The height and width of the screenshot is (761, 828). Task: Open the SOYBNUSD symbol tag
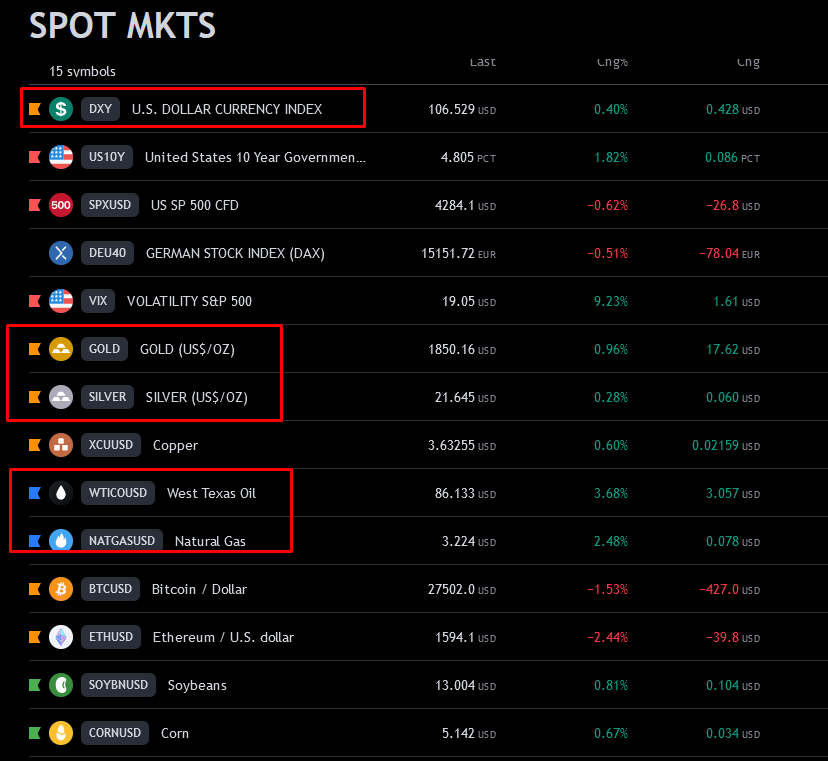(x=118, y=685)
